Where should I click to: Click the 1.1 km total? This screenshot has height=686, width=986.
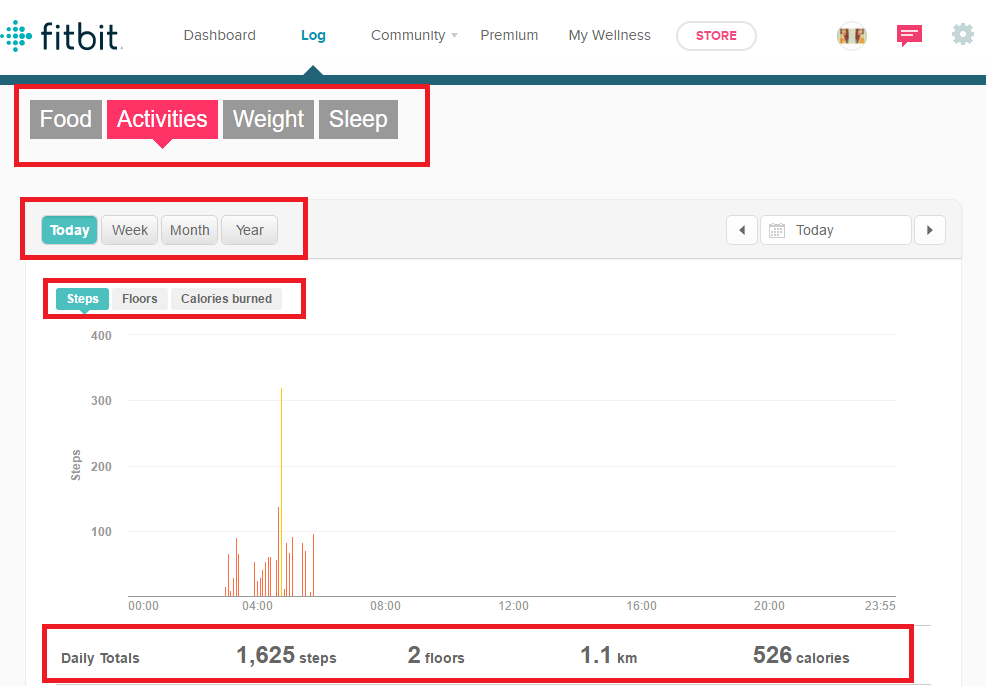click(x=608, y=656)
